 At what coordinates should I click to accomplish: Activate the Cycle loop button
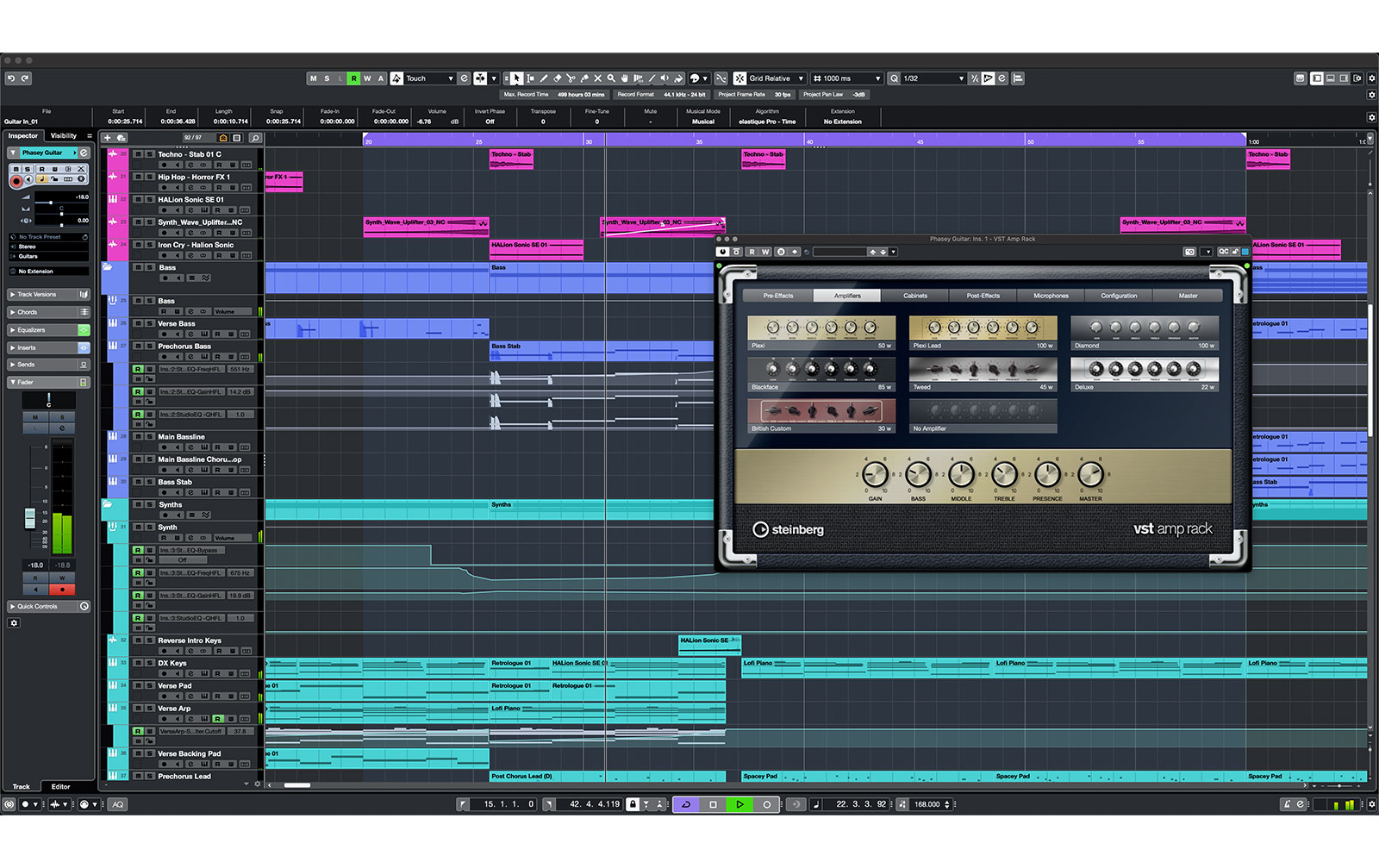tap(686, 804)
